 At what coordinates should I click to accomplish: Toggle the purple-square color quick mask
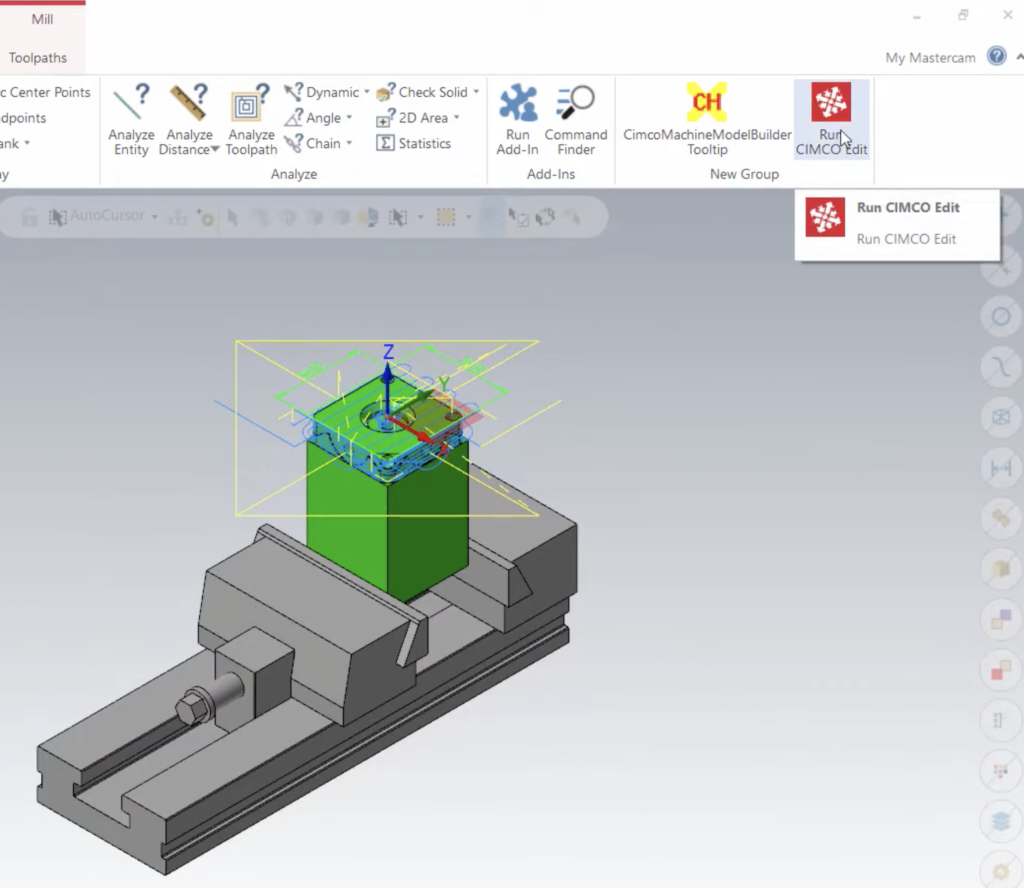pyautogui.click(x=1000, y=619)
